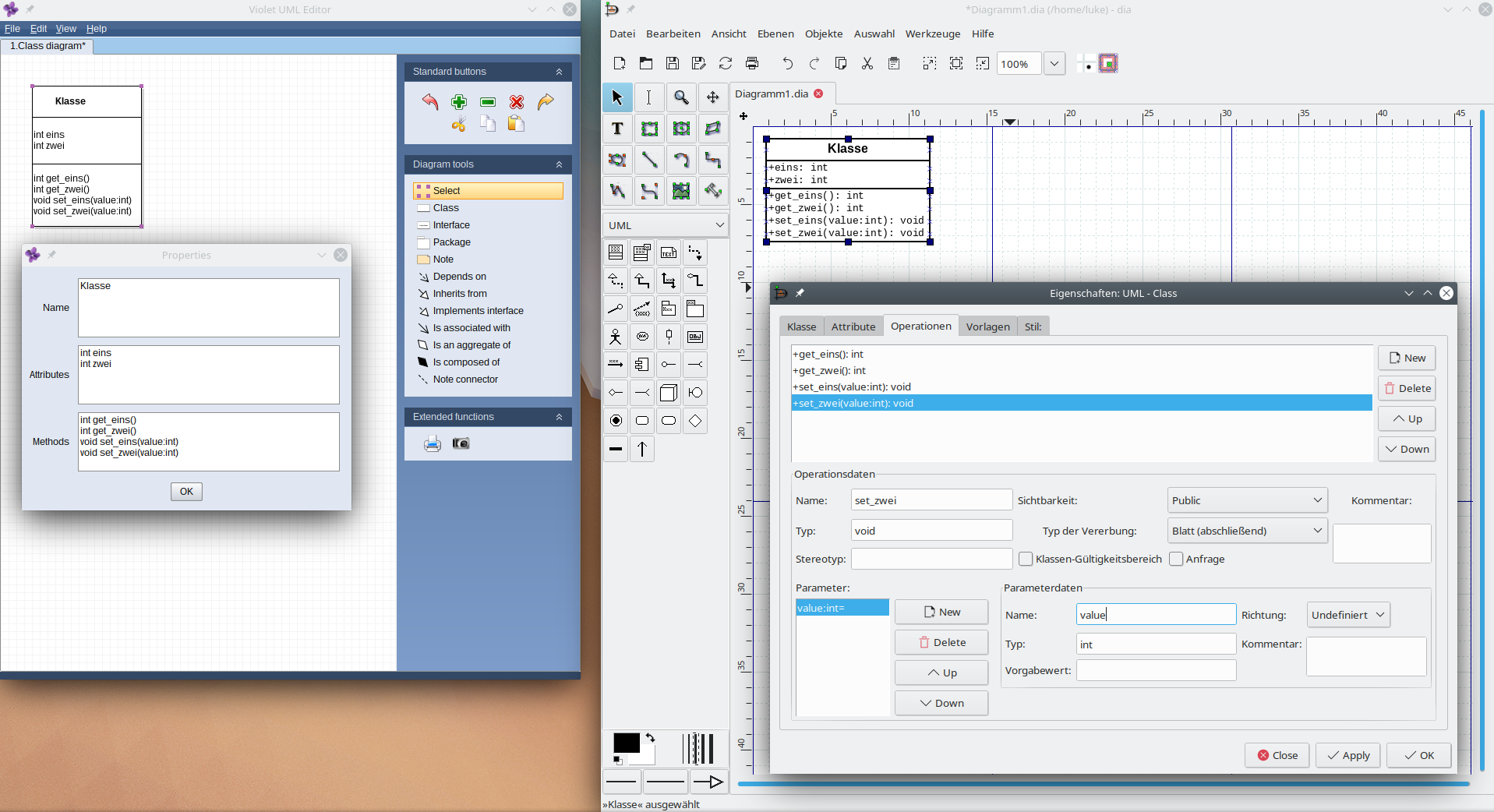Select the Interface tool in Violet
Viewport: 1494px width, 812px height.
488,225
